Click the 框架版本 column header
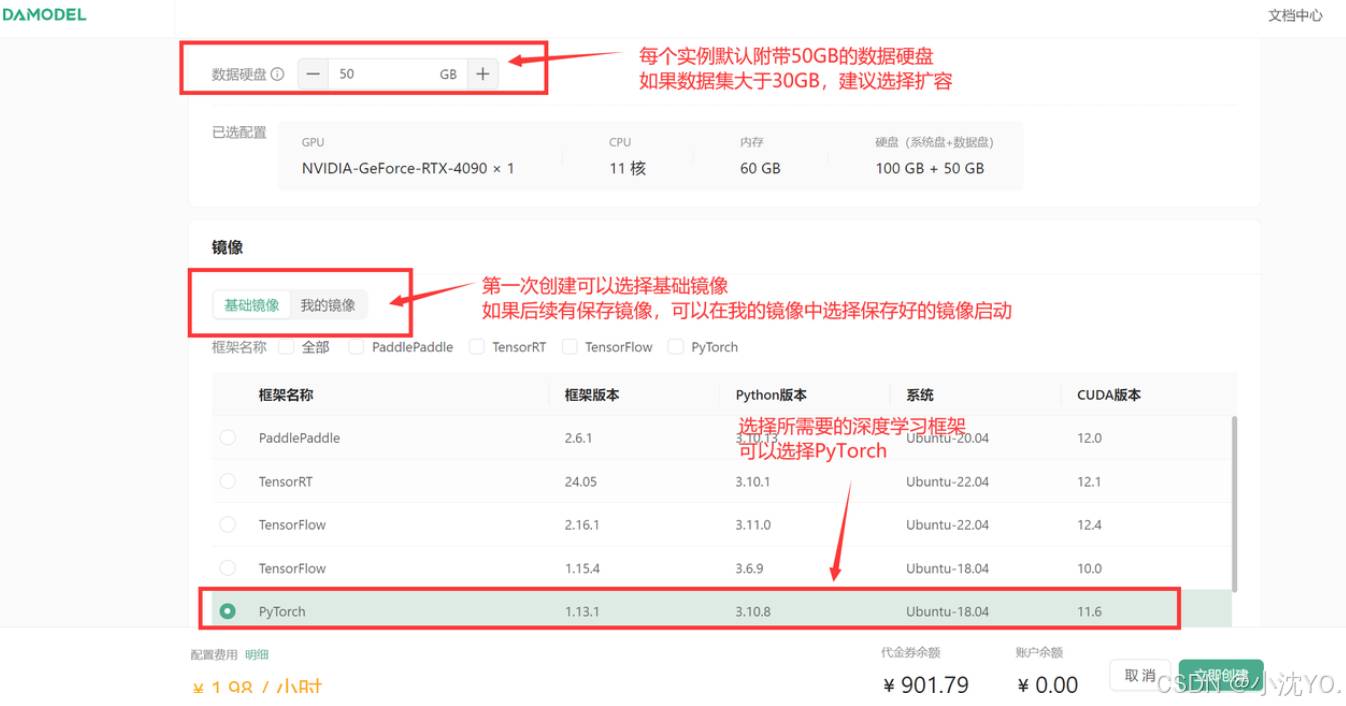Screen dimensions: 1346x706 coord(592,395)
